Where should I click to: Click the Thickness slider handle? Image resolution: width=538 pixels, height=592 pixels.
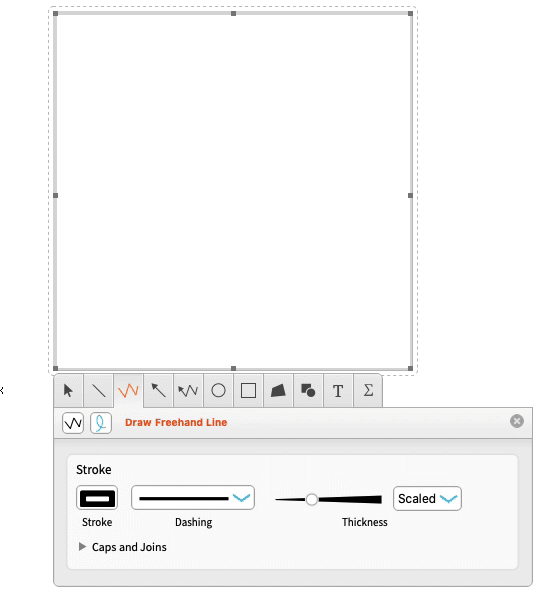(312, 500)
